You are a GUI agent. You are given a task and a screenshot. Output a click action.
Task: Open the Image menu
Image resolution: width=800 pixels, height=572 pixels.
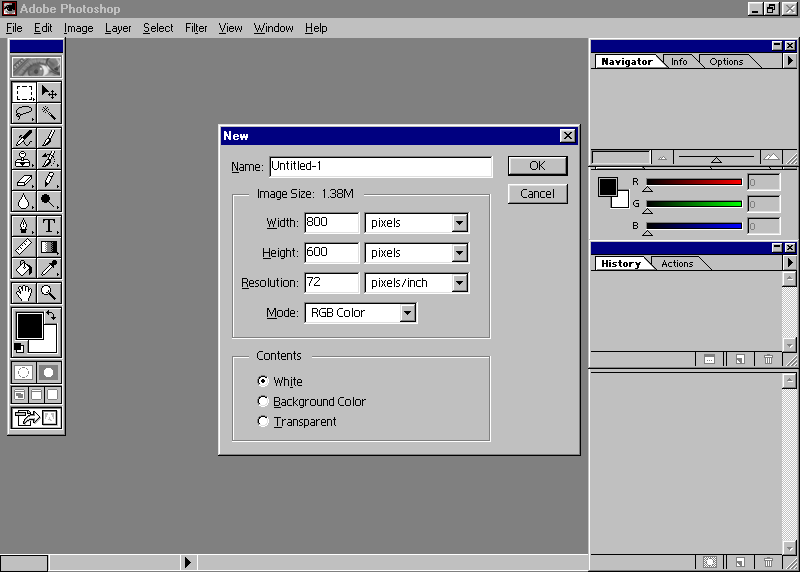[79, 28]
